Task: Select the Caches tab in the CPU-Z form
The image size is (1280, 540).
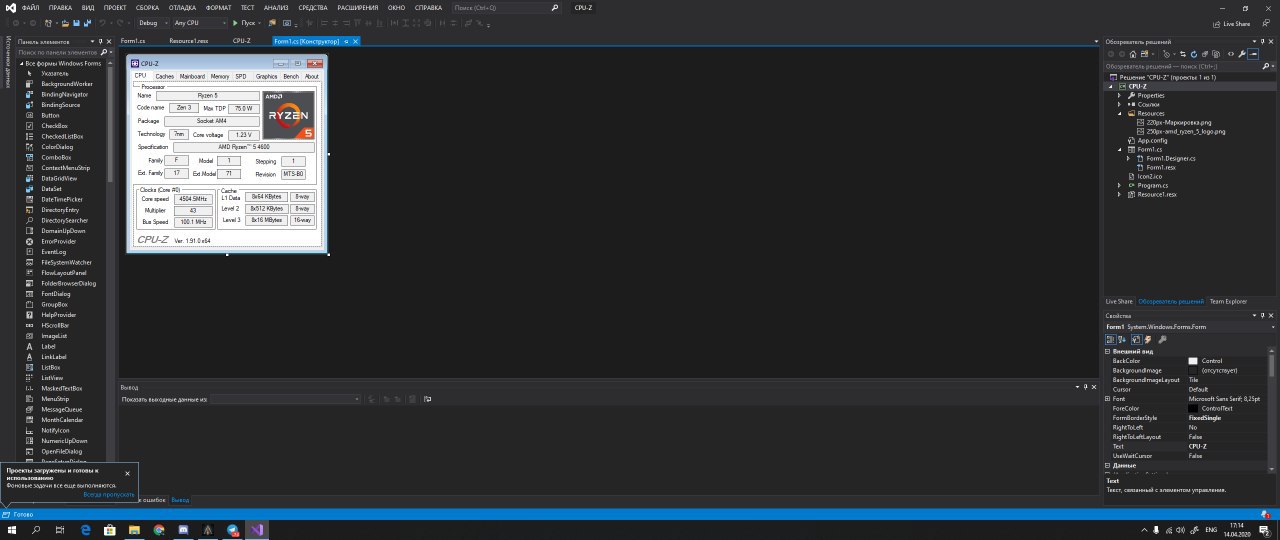Action: tap(165, 76)
